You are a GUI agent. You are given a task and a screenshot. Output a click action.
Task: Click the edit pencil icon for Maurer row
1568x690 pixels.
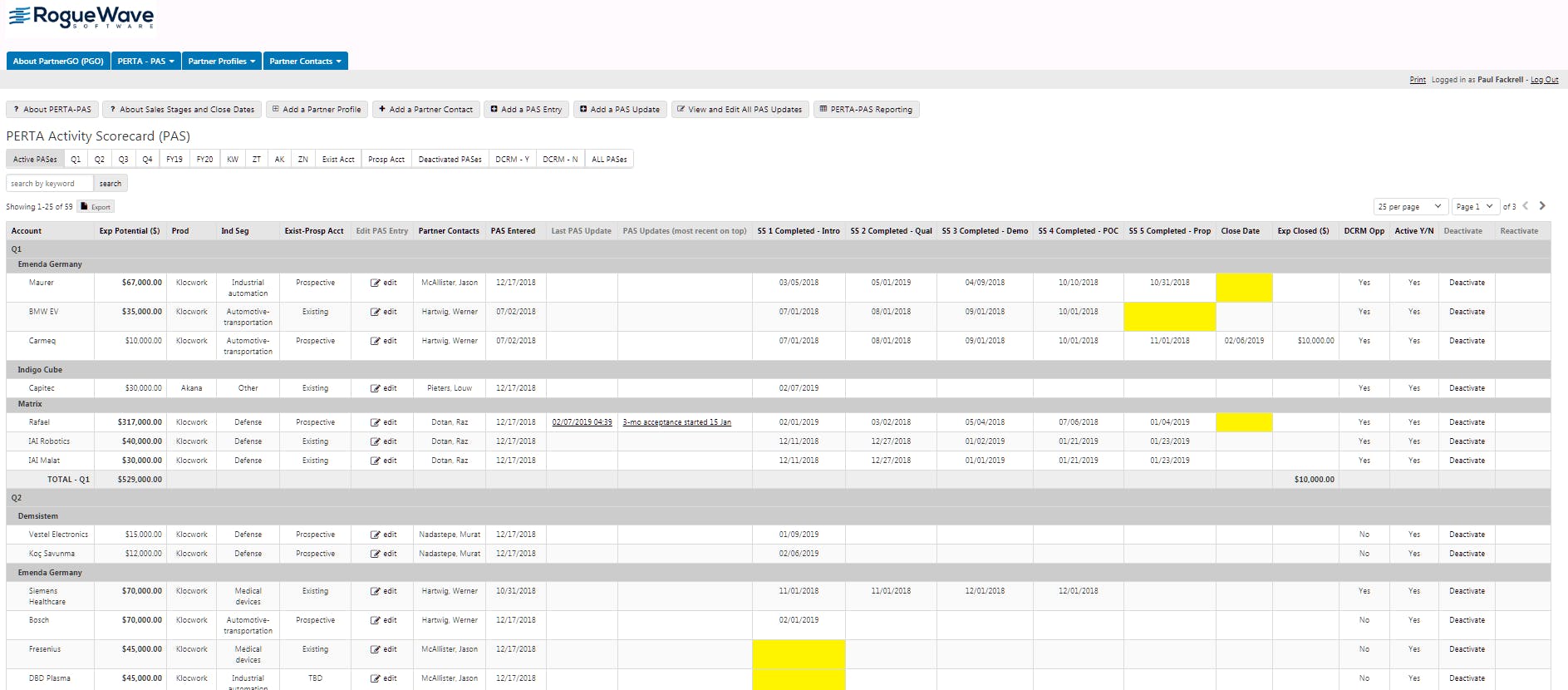tap(376, 283)
